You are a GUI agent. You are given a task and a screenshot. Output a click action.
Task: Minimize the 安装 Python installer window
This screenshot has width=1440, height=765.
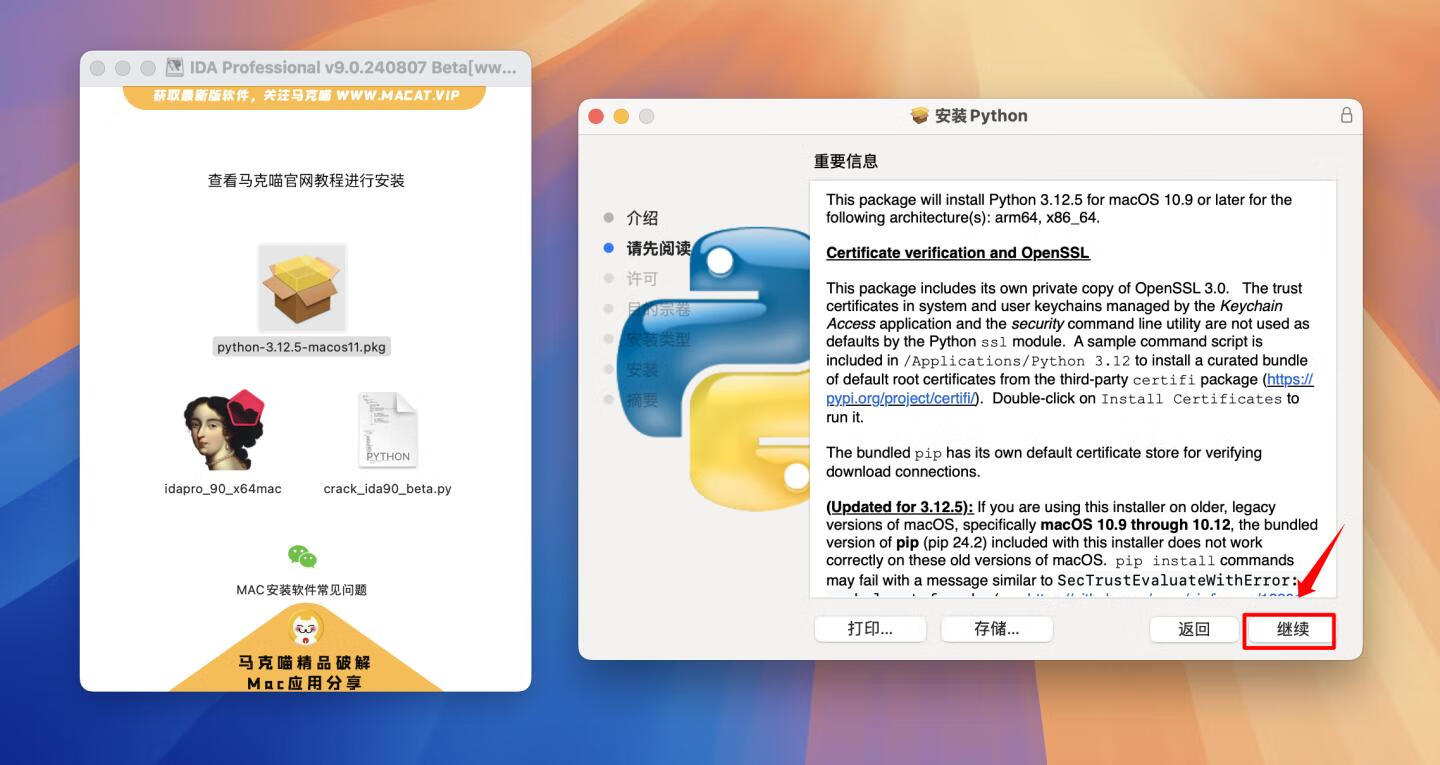point(621,116)
